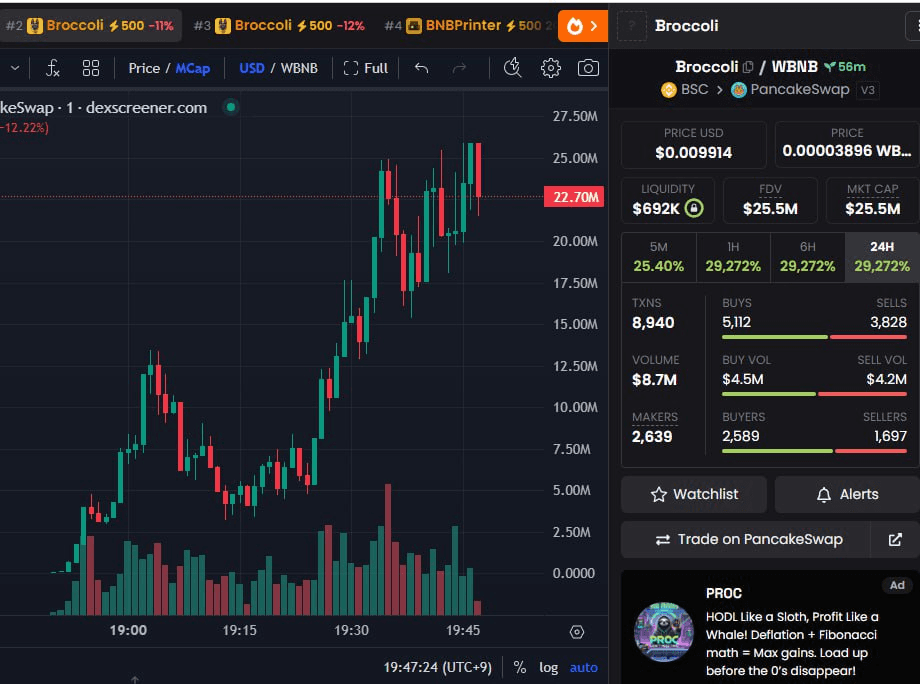Click the liquidity lock icon
The width and height of the screenshot is (920, 684).
click(694, 208)
